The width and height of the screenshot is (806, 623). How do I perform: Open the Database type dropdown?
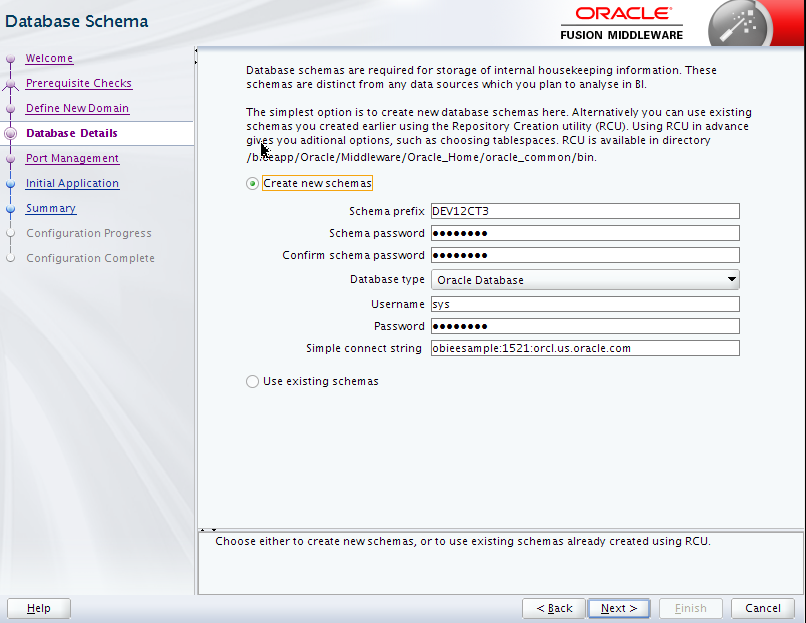click(585, 280)
